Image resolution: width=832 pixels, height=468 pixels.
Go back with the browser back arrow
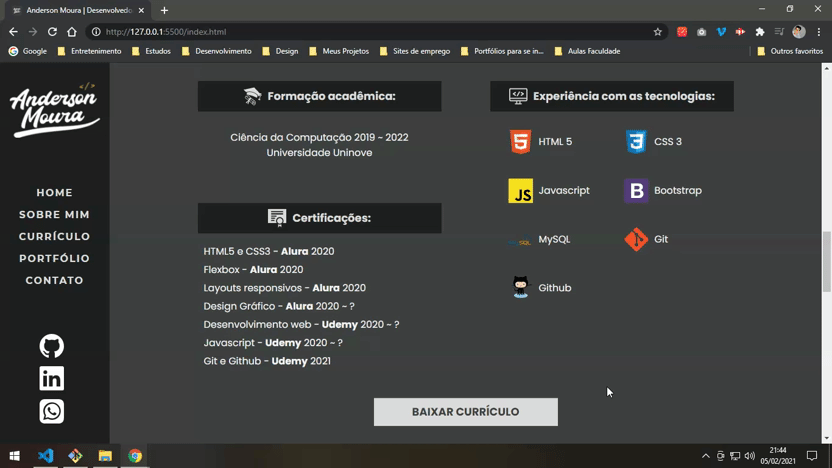[13, 32]
